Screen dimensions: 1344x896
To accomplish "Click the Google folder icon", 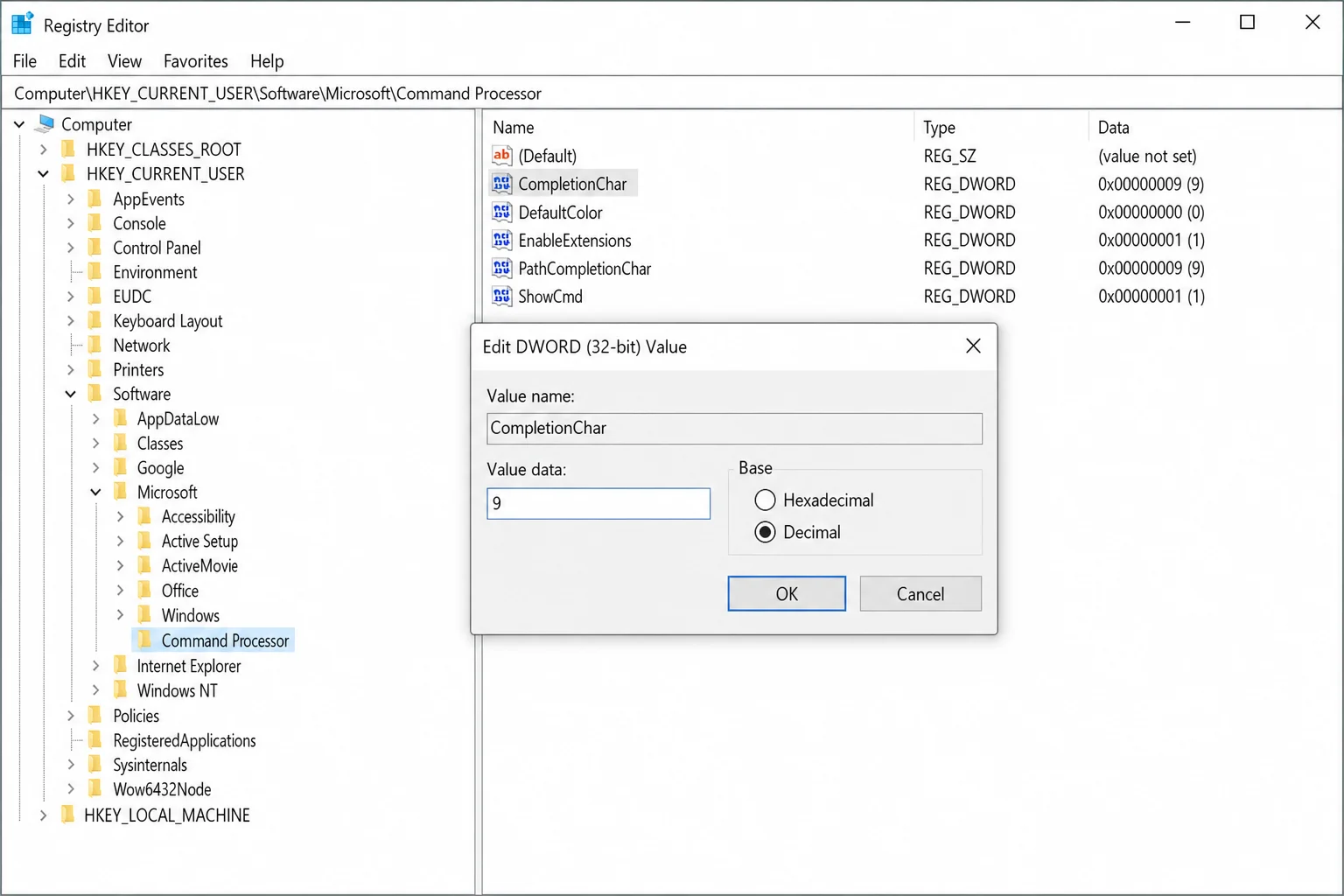I will (x=120, y=468).
